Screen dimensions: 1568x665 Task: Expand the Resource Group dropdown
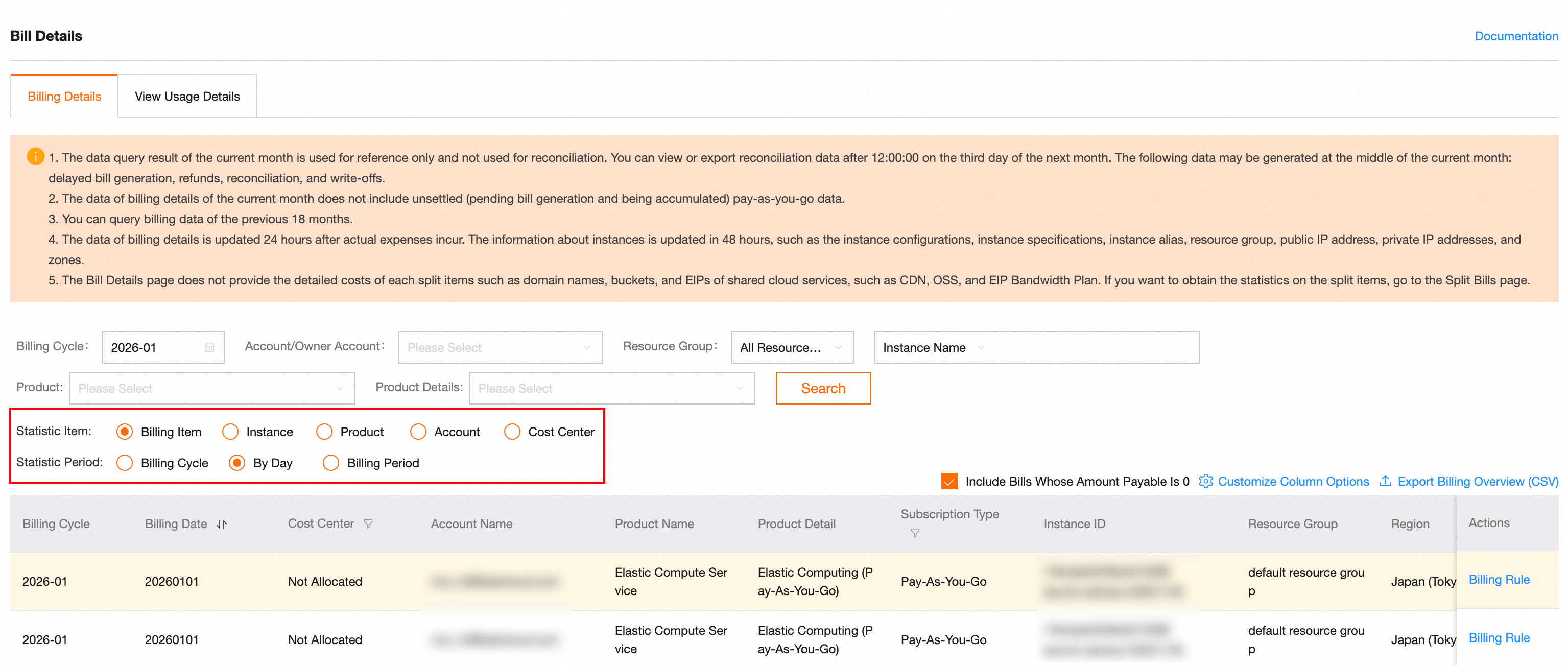tap(791, 347)
